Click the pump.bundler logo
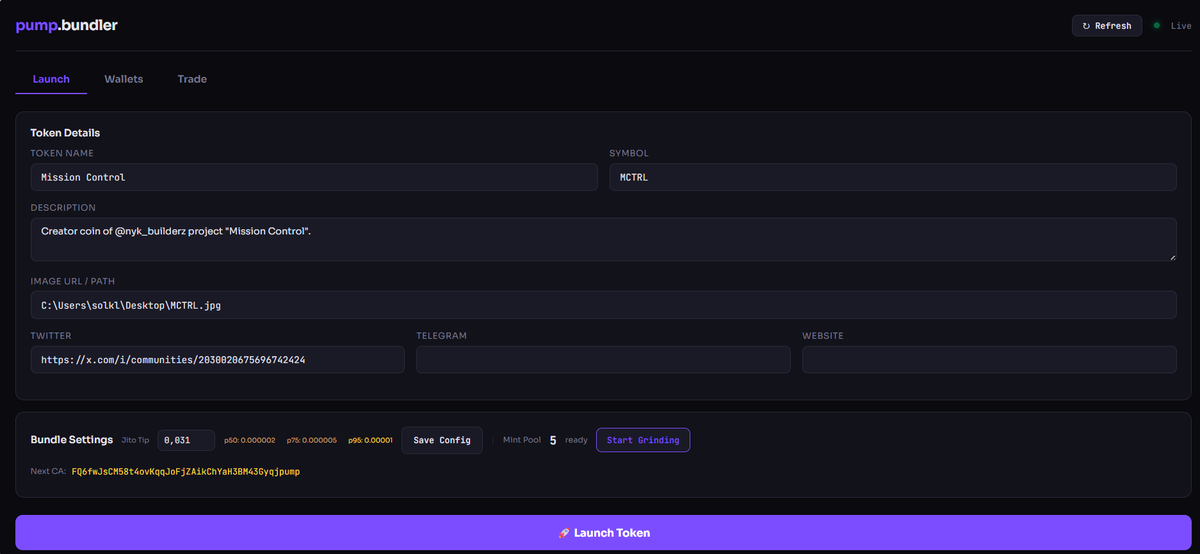The image size is (1200, 554). (x=66, y=25)
